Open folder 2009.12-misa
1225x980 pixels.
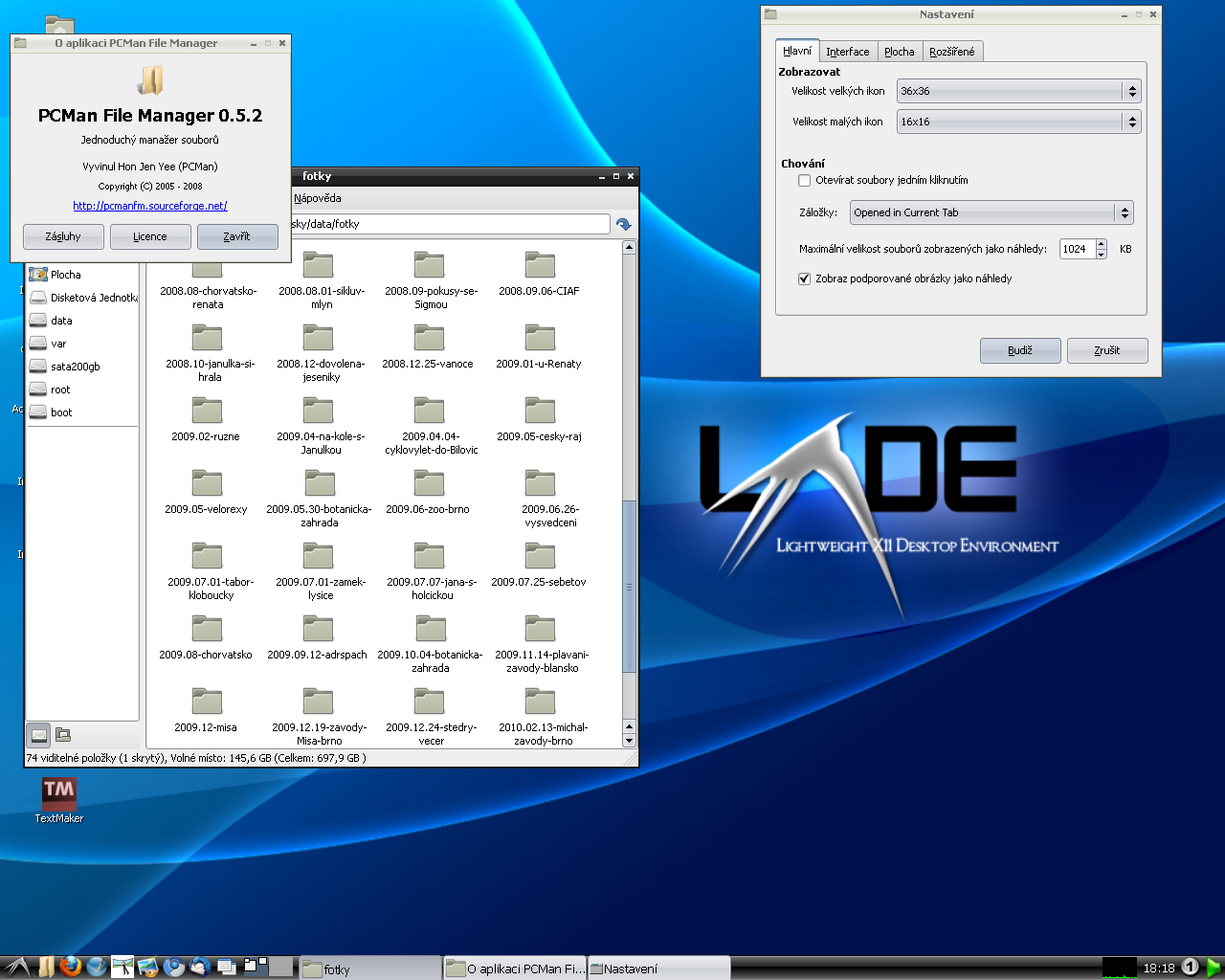coord(207,711)
